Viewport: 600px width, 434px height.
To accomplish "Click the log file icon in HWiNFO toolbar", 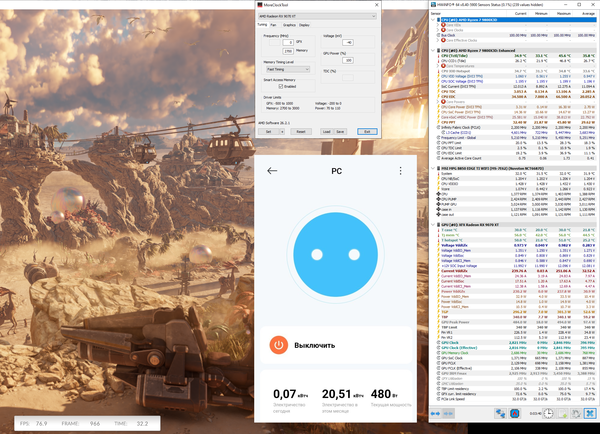I will [563, 413].
